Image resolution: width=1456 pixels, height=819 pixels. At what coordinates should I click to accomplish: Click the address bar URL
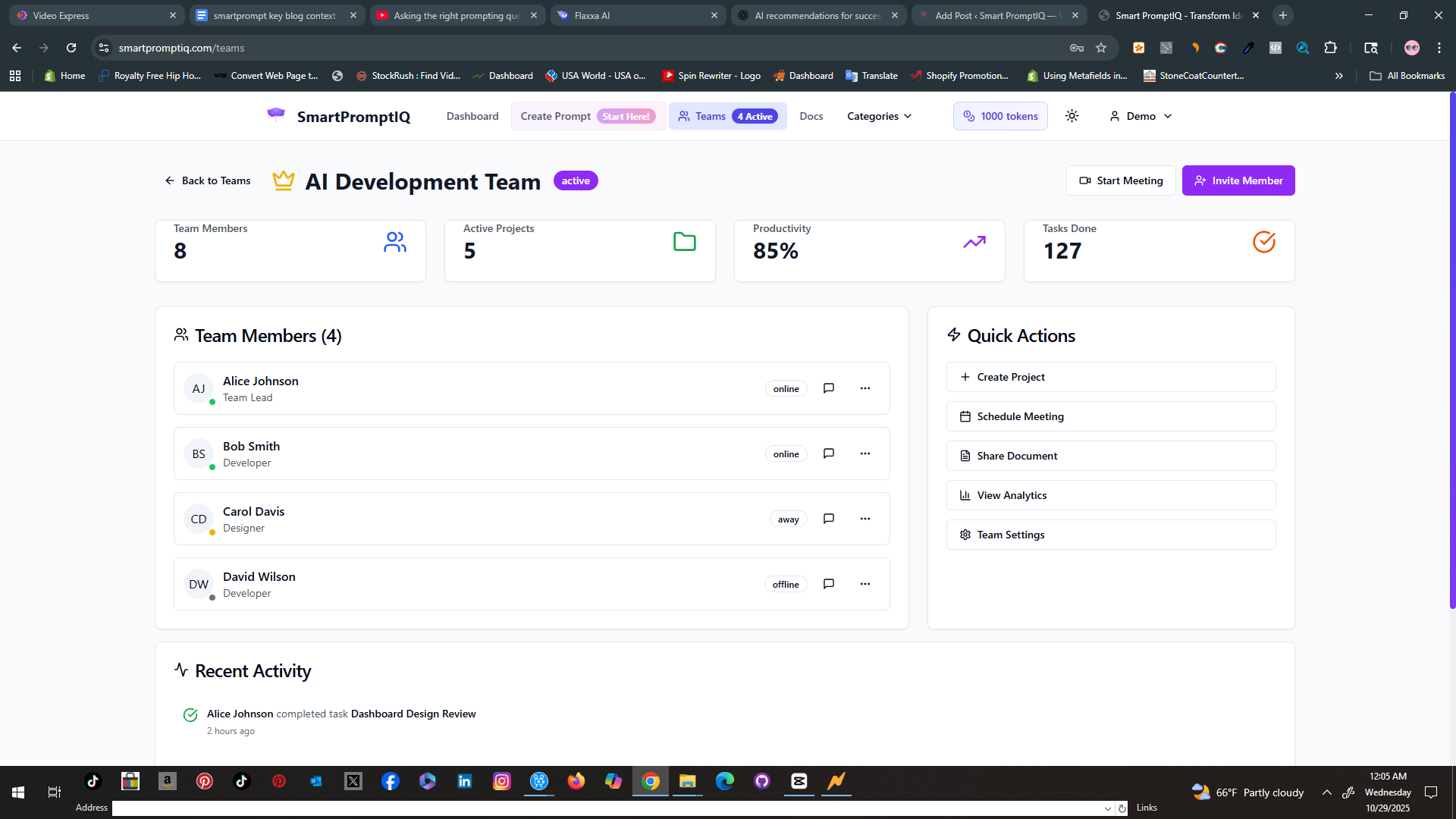(181, 48)
